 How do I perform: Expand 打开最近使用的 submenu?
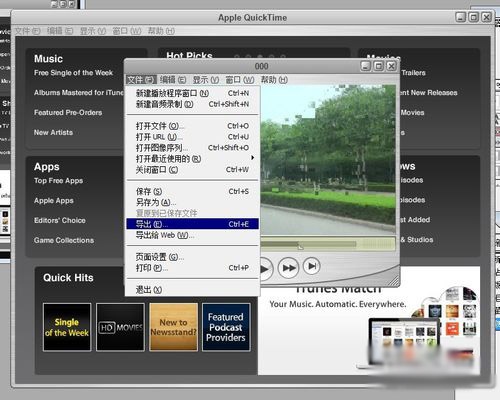click(x=192, y=159)
